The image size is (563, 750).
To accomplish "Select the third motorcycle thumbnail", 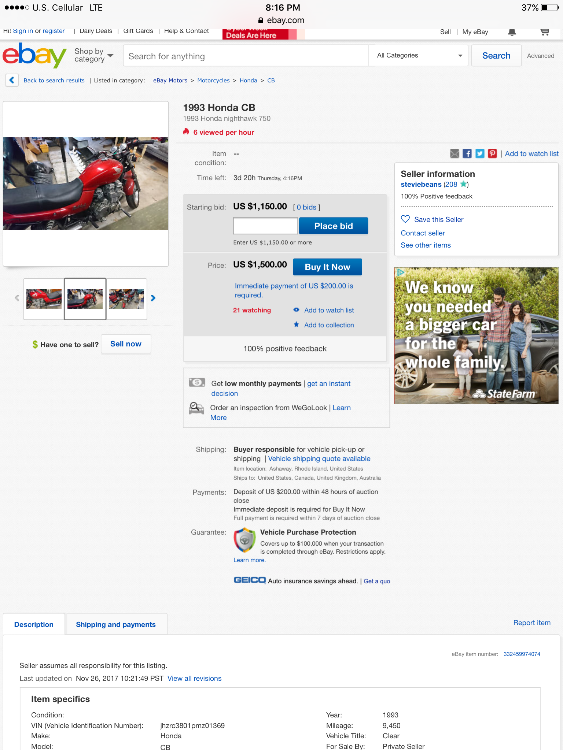I will click(126, 299).
